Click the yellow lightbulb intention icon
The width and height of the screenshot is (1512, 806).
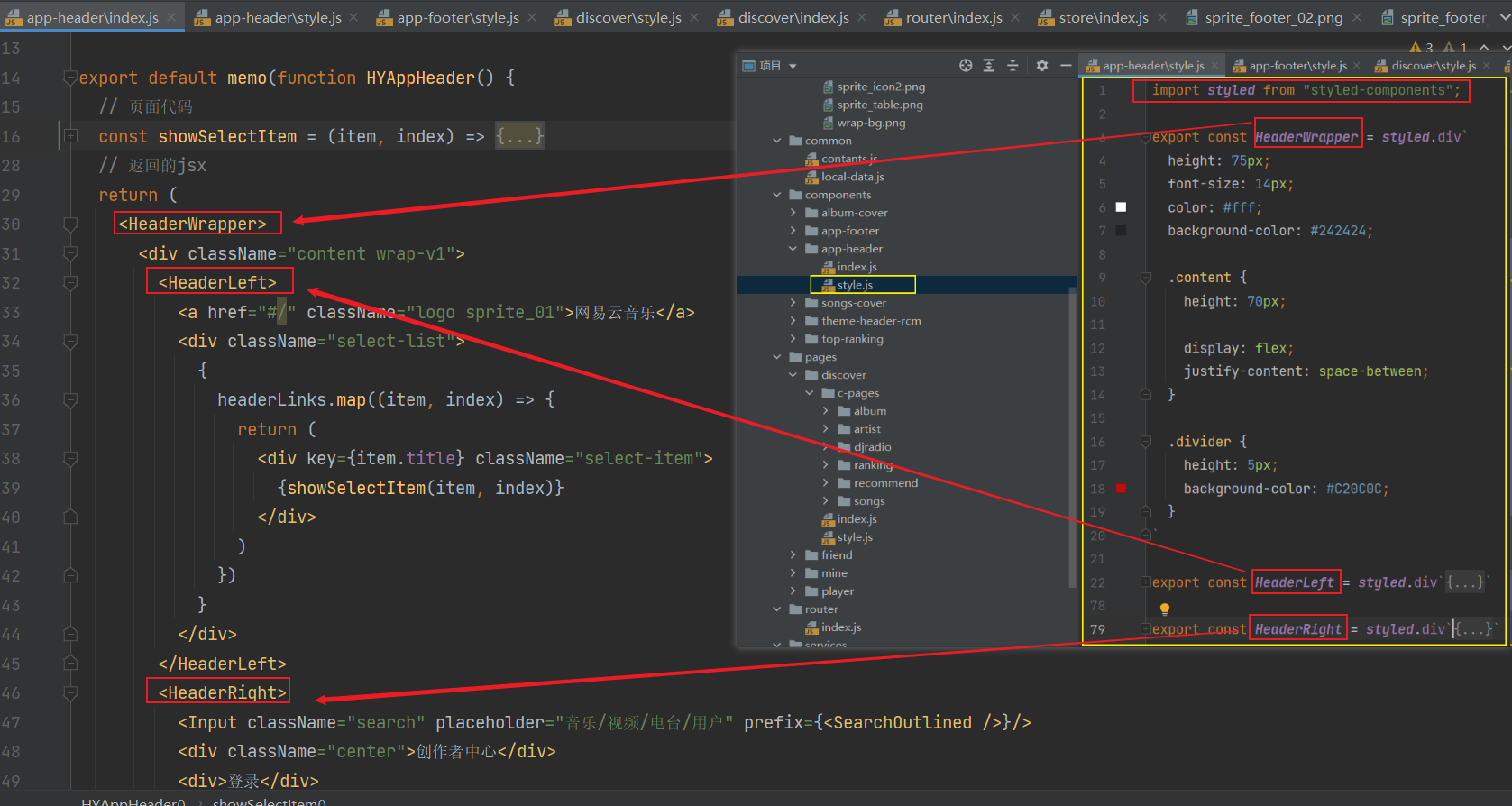pyautogui.click(x=1164, y=609)
